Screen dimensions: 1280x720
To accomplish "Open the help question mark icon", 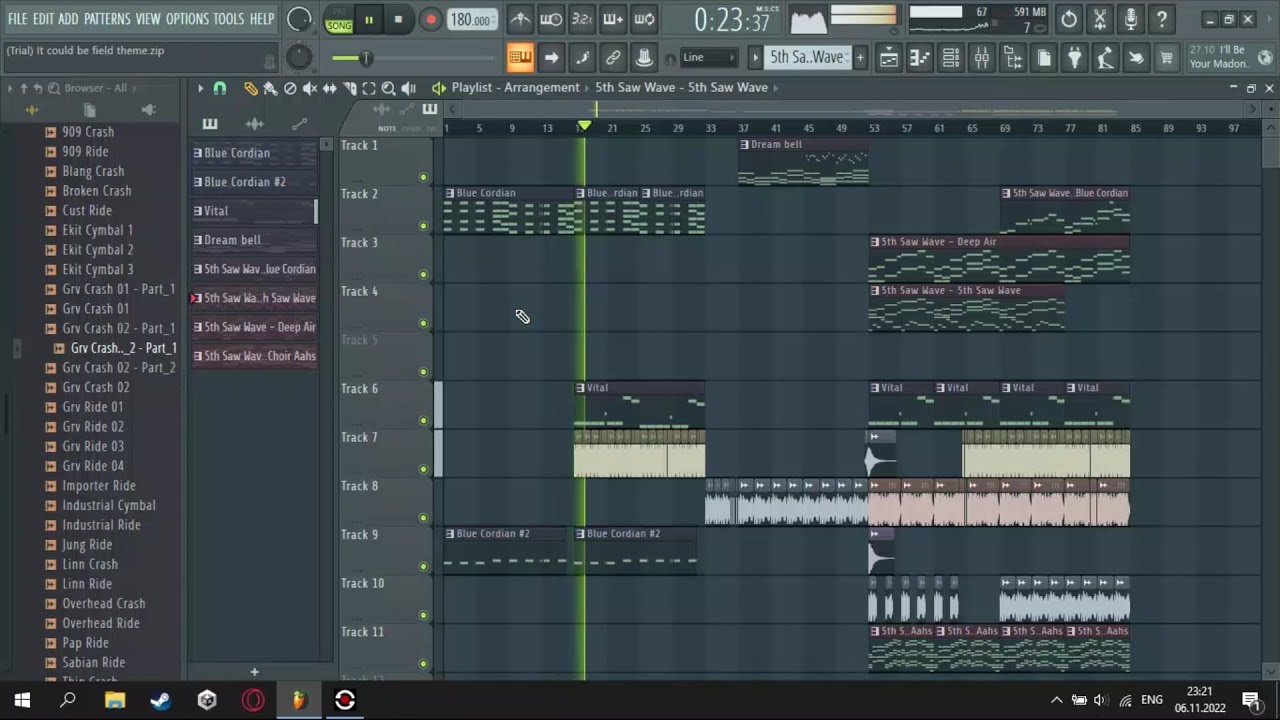I will (x=1161, y=19).
